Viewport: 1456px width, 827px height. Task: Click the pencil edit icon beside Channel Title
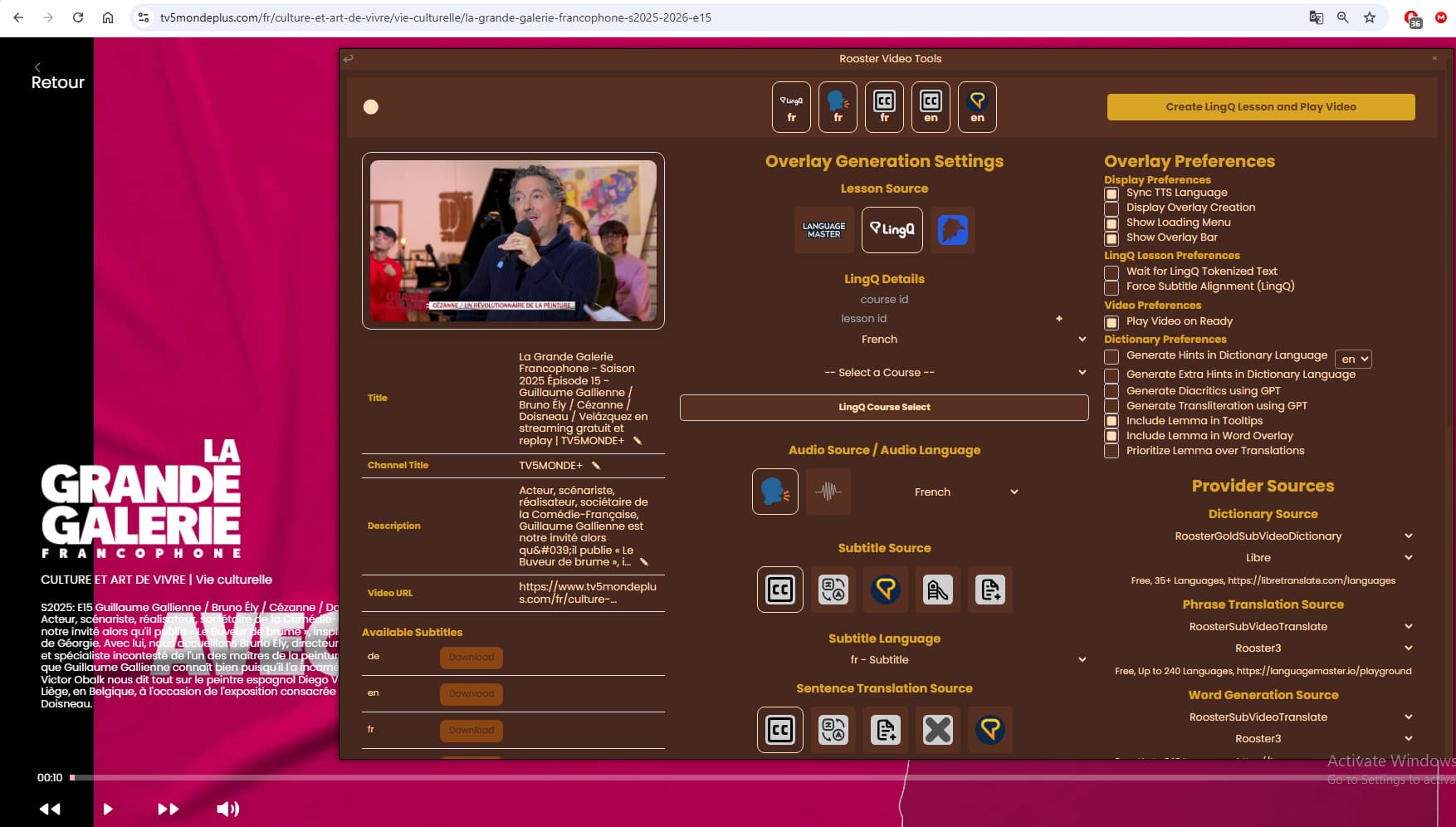[595, 465]
